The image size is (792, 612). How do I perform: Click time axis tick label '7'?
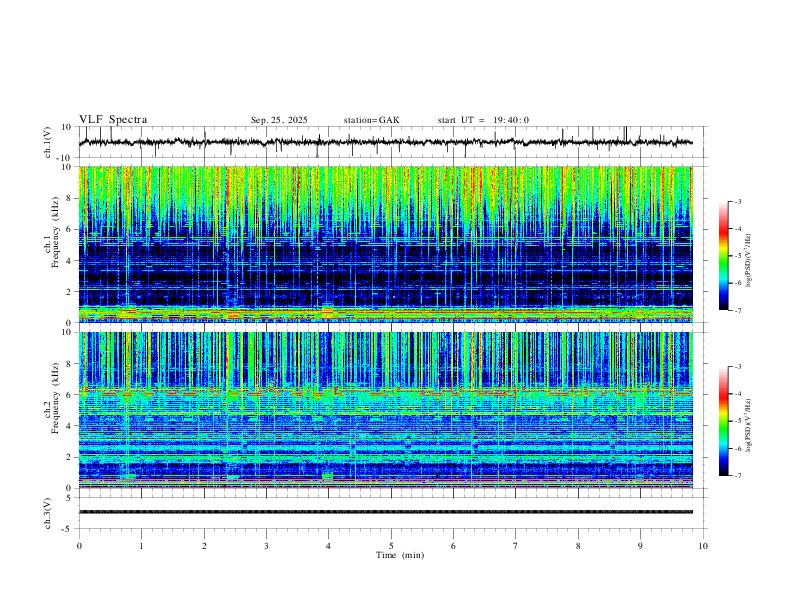[x=516, y=546]
